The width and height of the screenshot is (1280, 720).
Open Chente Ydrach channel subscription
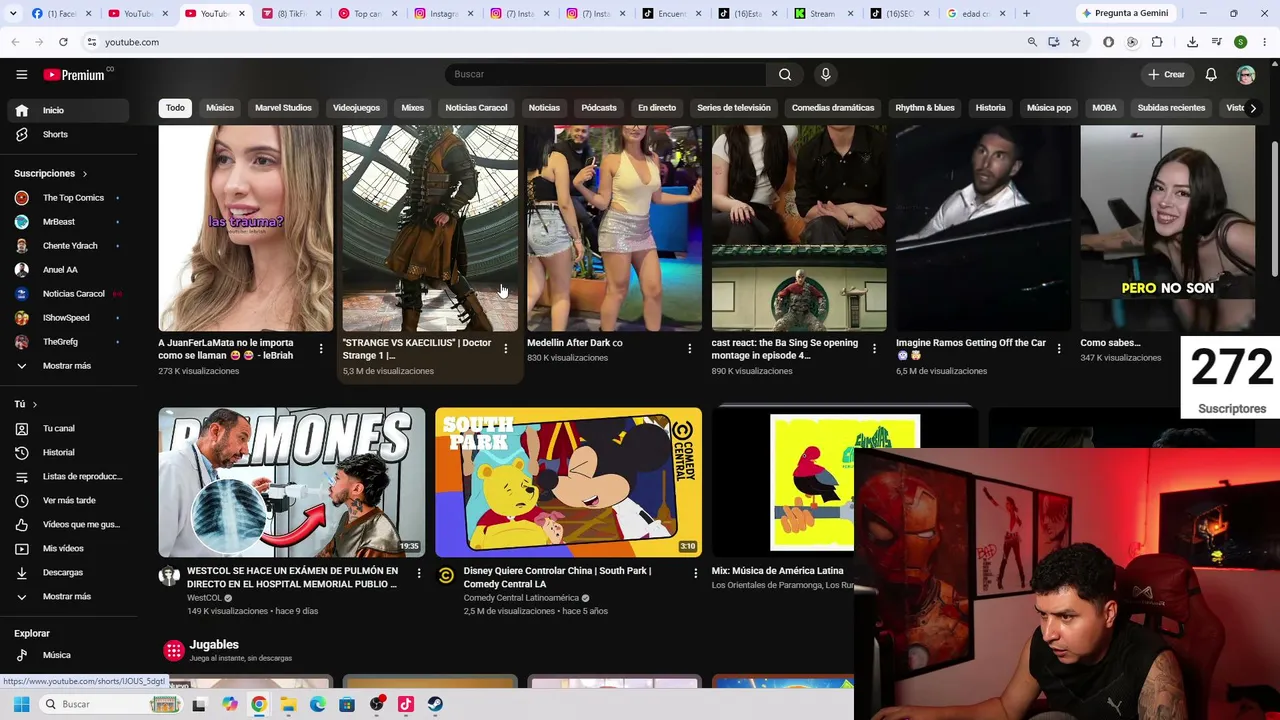coord(66,246)
